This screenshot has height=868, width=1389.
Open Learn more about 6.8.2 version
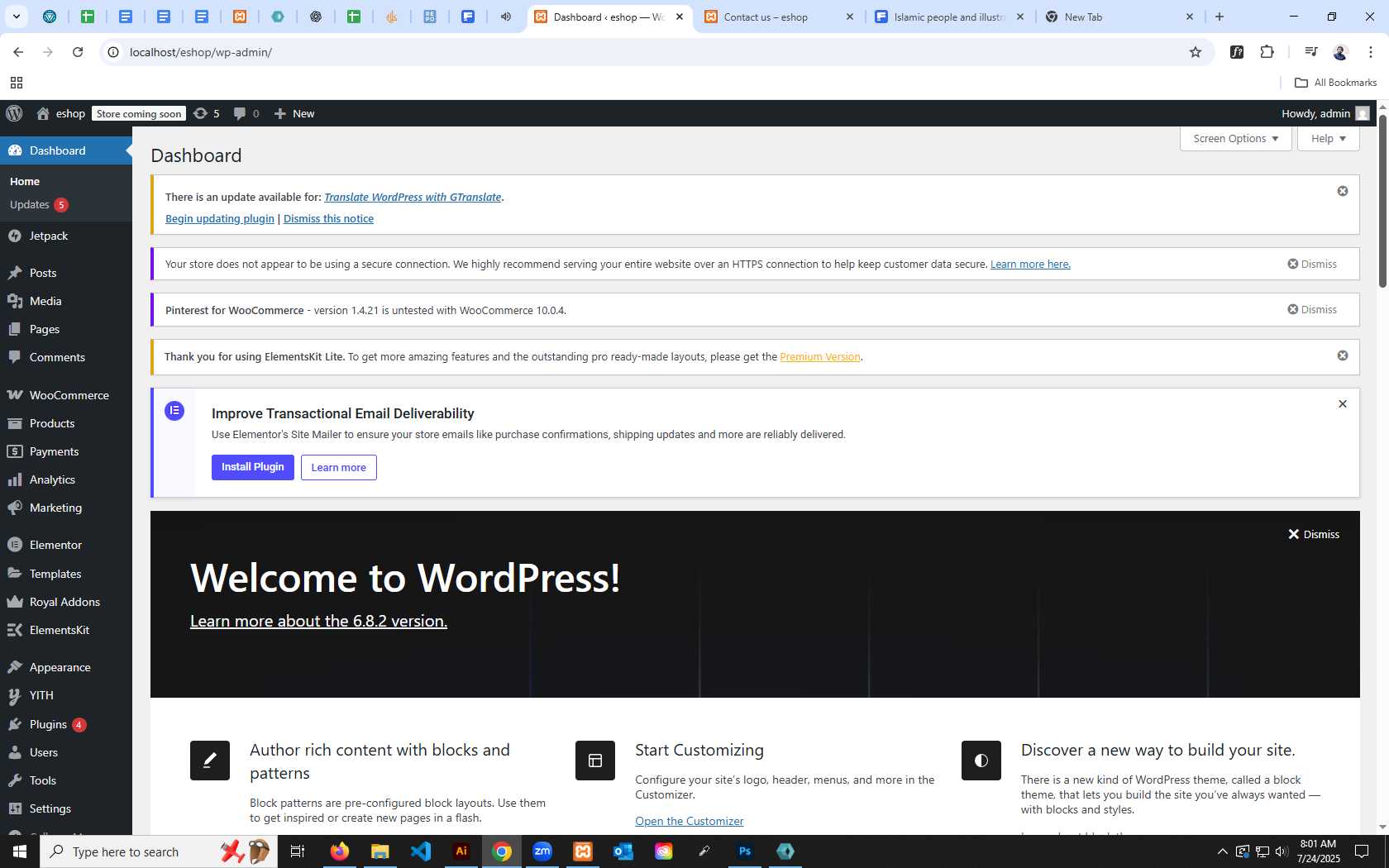pos(318,621)
